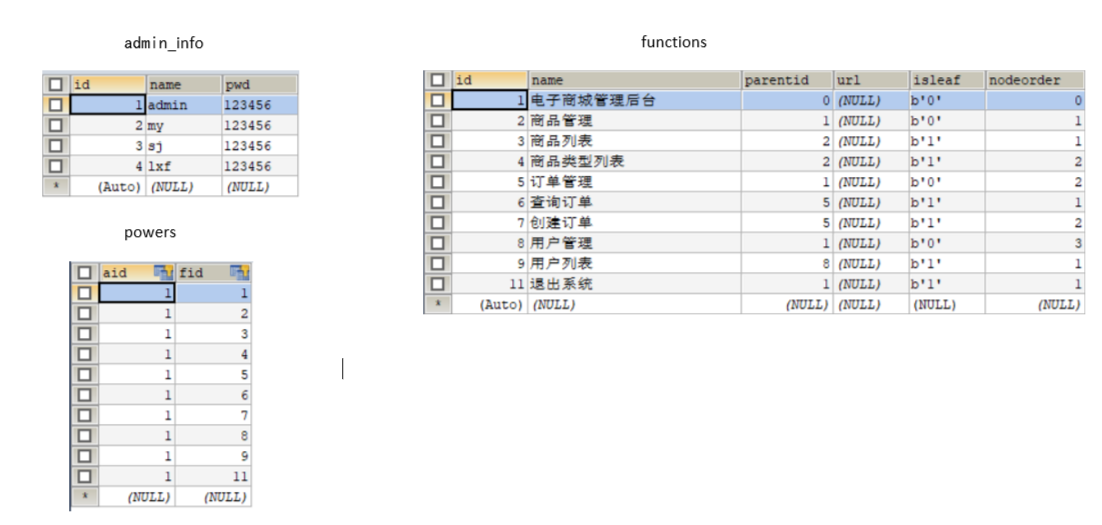The height and width of the screenshot is (525, 1102).
Task: Toggle the select-all checkbox in functions header
Action: pos(437,80)
